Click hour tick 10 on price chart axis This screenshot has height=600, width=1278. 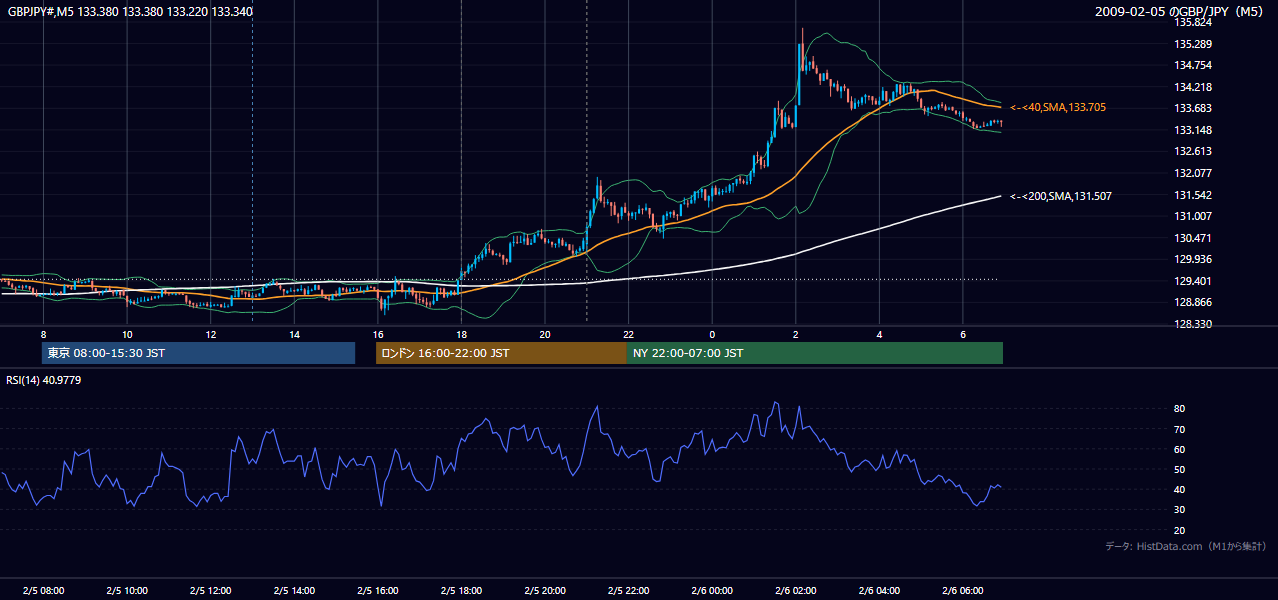point(127,334)
